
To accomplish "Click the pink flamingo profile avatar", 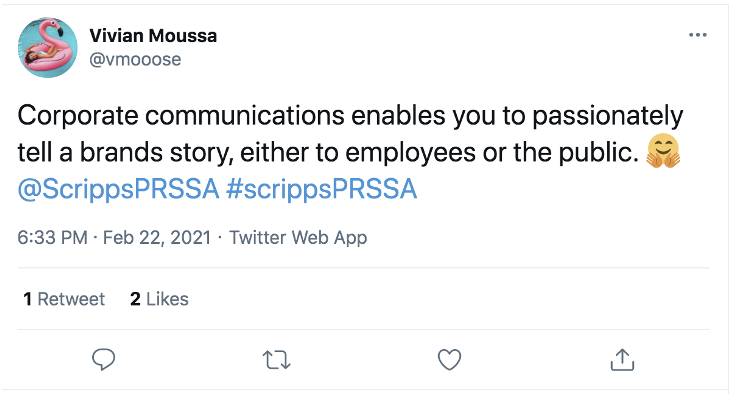I will [49, 47].
